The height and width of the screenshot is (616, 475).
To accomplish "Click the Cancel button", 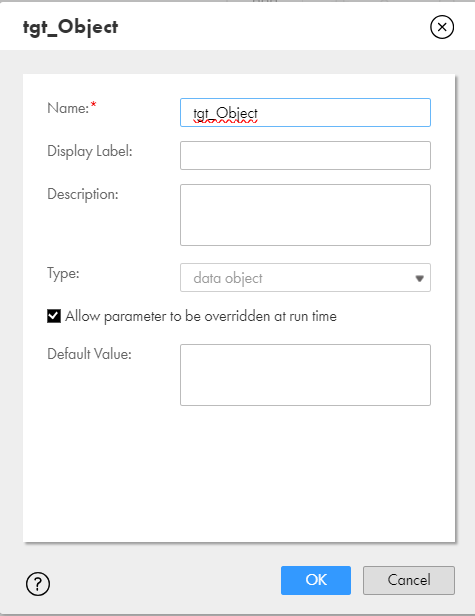I will pos(409,580).
